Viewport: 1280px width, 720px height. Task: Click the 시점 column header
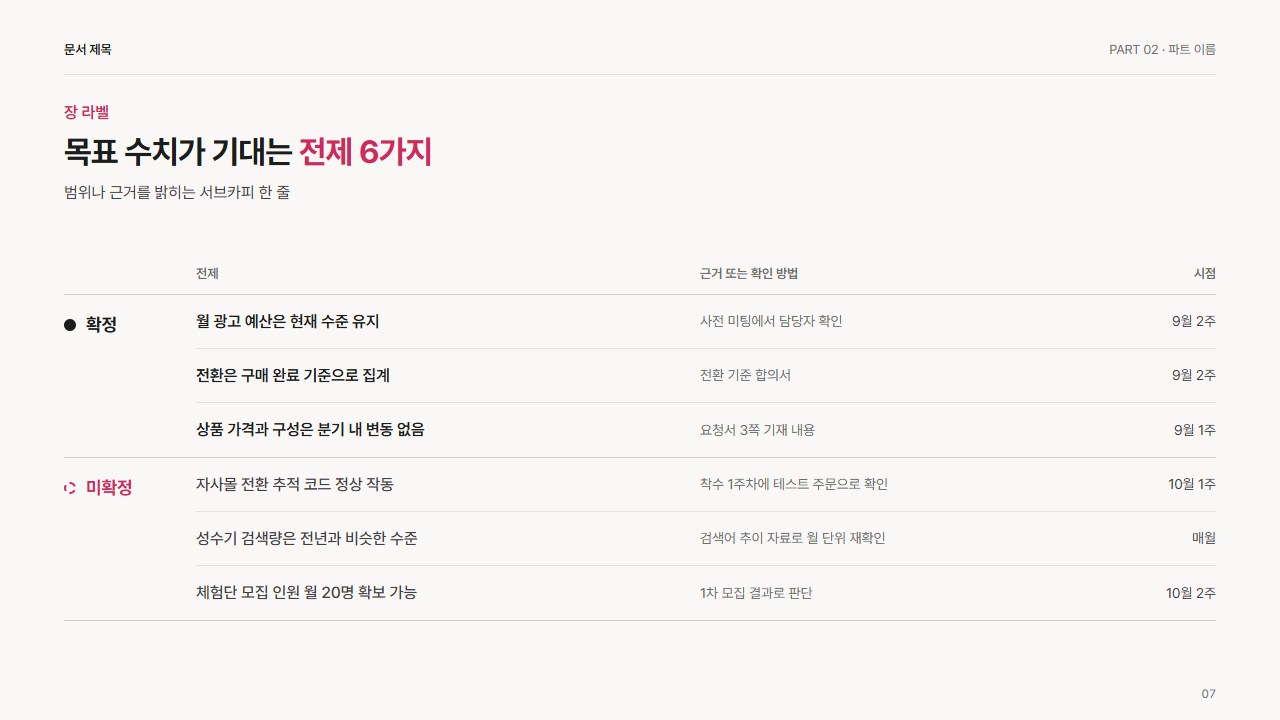(1205, 273)
